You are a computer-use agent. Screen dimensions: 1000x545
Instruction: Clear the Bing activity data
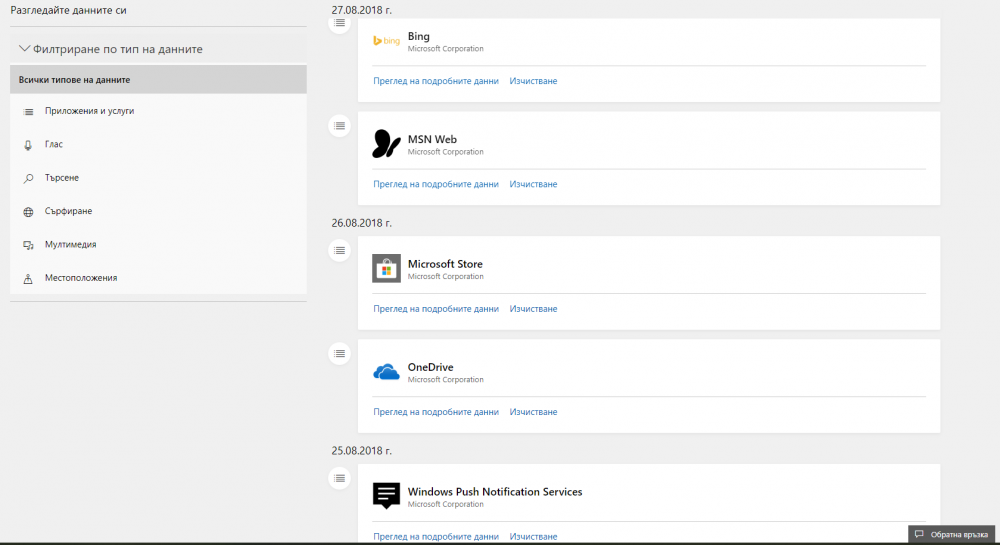(x=533, y=81)
